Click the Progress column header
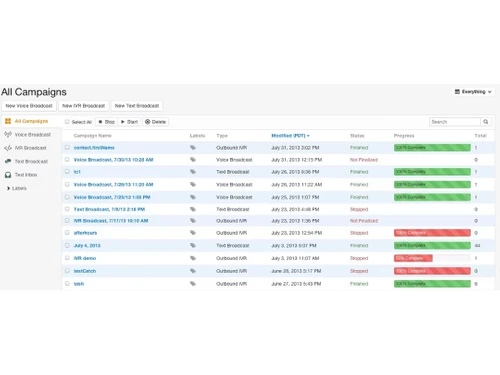500x375 pixels. (x=404, y=136)
